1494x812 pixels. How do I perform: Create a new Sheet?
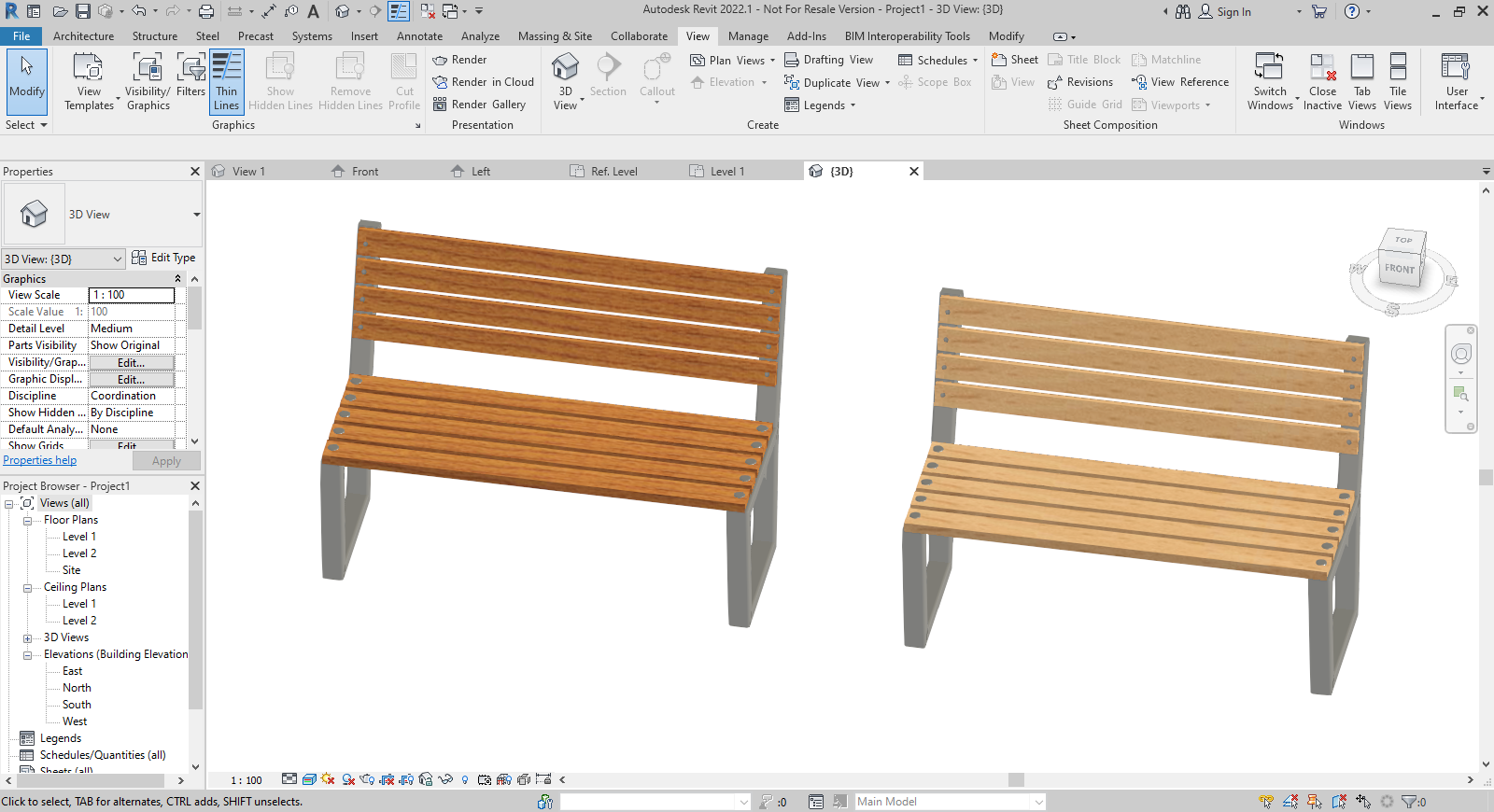(1014, 60)
